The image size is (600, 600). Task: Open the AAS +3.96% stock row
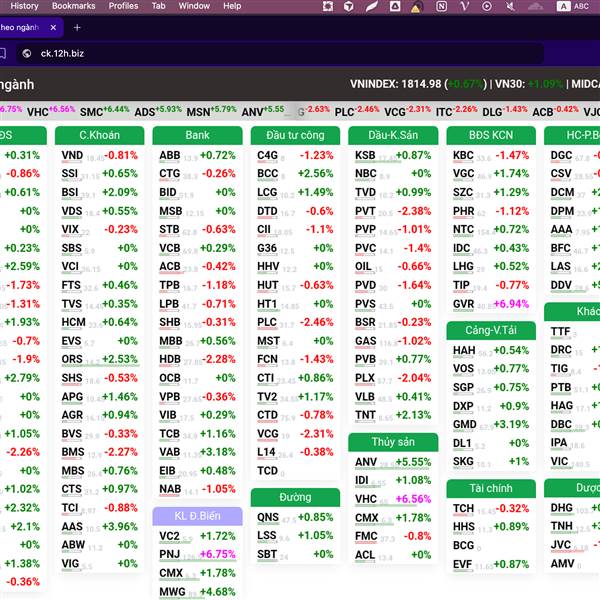pyautogui.click(x=99, y=527)
